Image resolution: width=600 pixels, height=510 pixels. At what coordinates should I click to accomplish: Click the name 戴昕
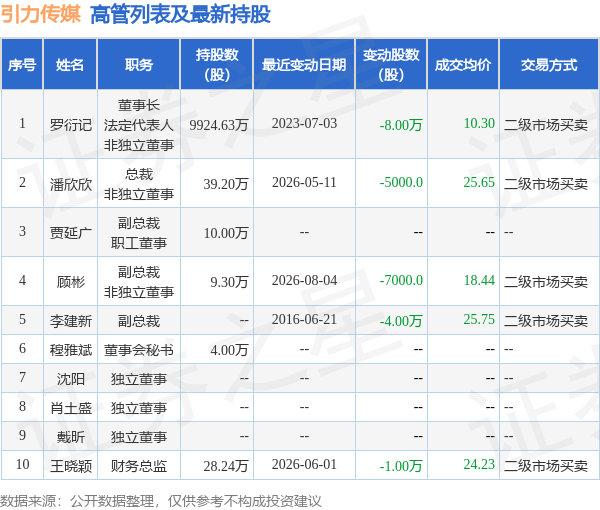(x=71, y=437)
